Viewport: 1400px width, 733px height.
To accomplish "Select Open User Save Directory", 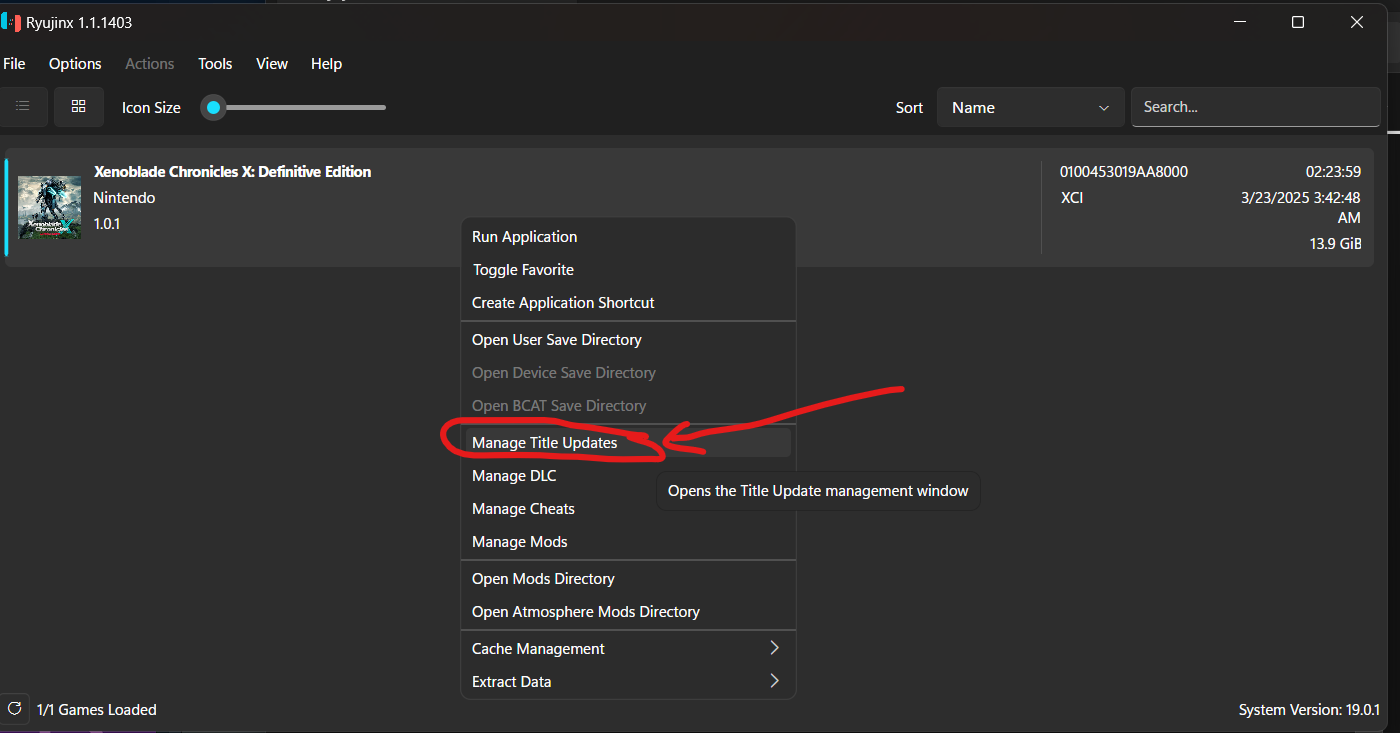I will click(628, 340).
